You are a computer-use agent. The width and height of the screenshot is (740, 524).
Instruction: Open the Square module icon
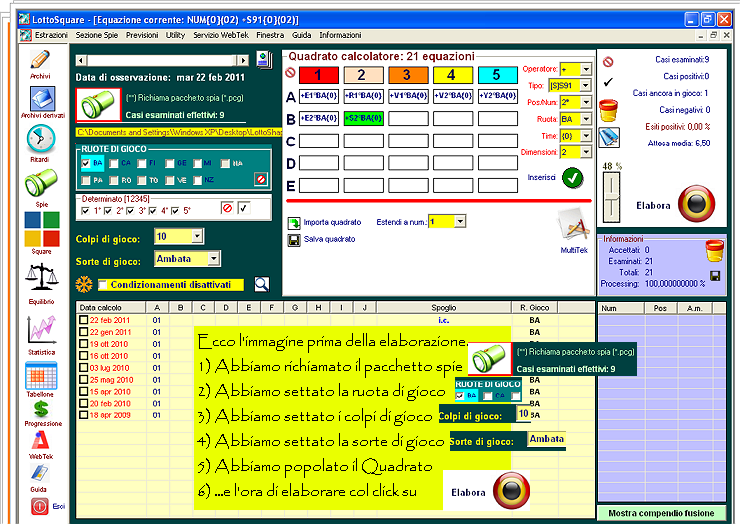pyautogui.click(x=42, y=229)
